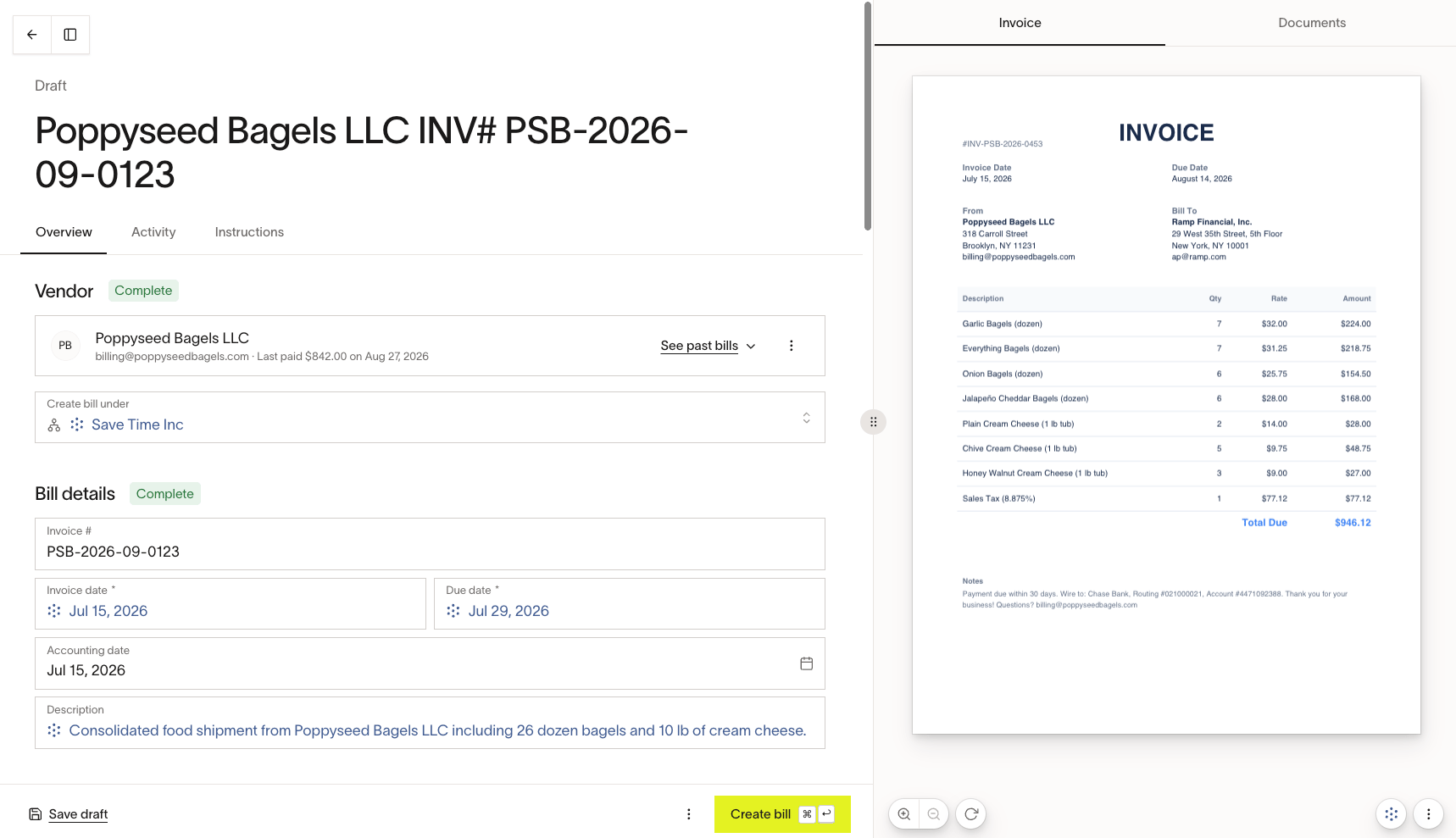The height and width of the screenshot is (838, 1456).
Task: Click the panel resize drag handle
Action: coord(873,422)
